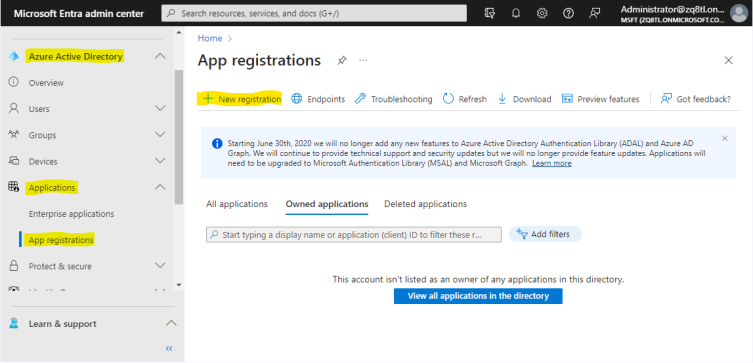Pin the App registrations page
The width and height of the screenshot is (753, 363).
point(341,60)
